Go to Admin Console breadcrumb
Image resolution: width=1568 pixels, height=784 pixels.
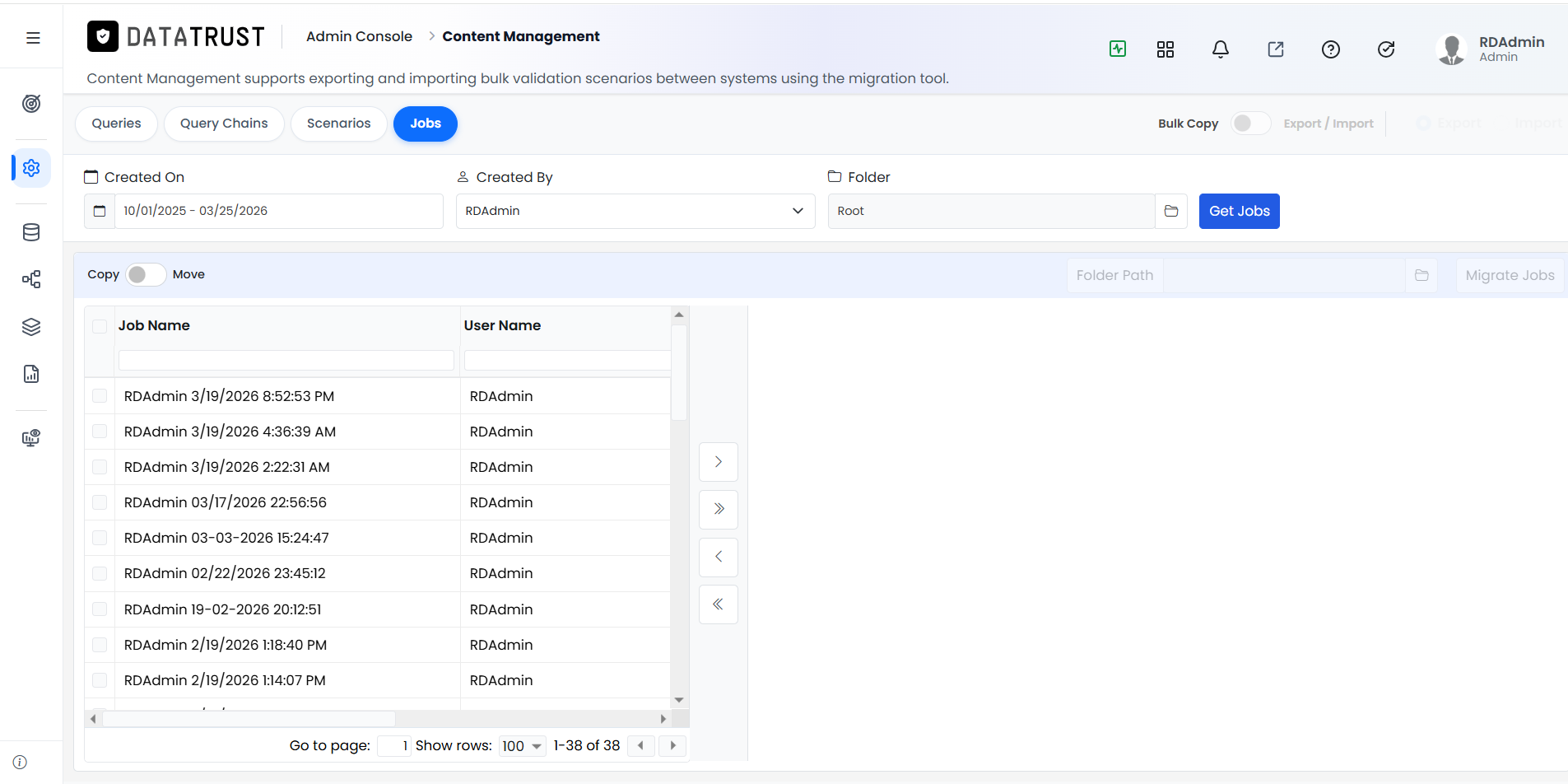(359, 36)
